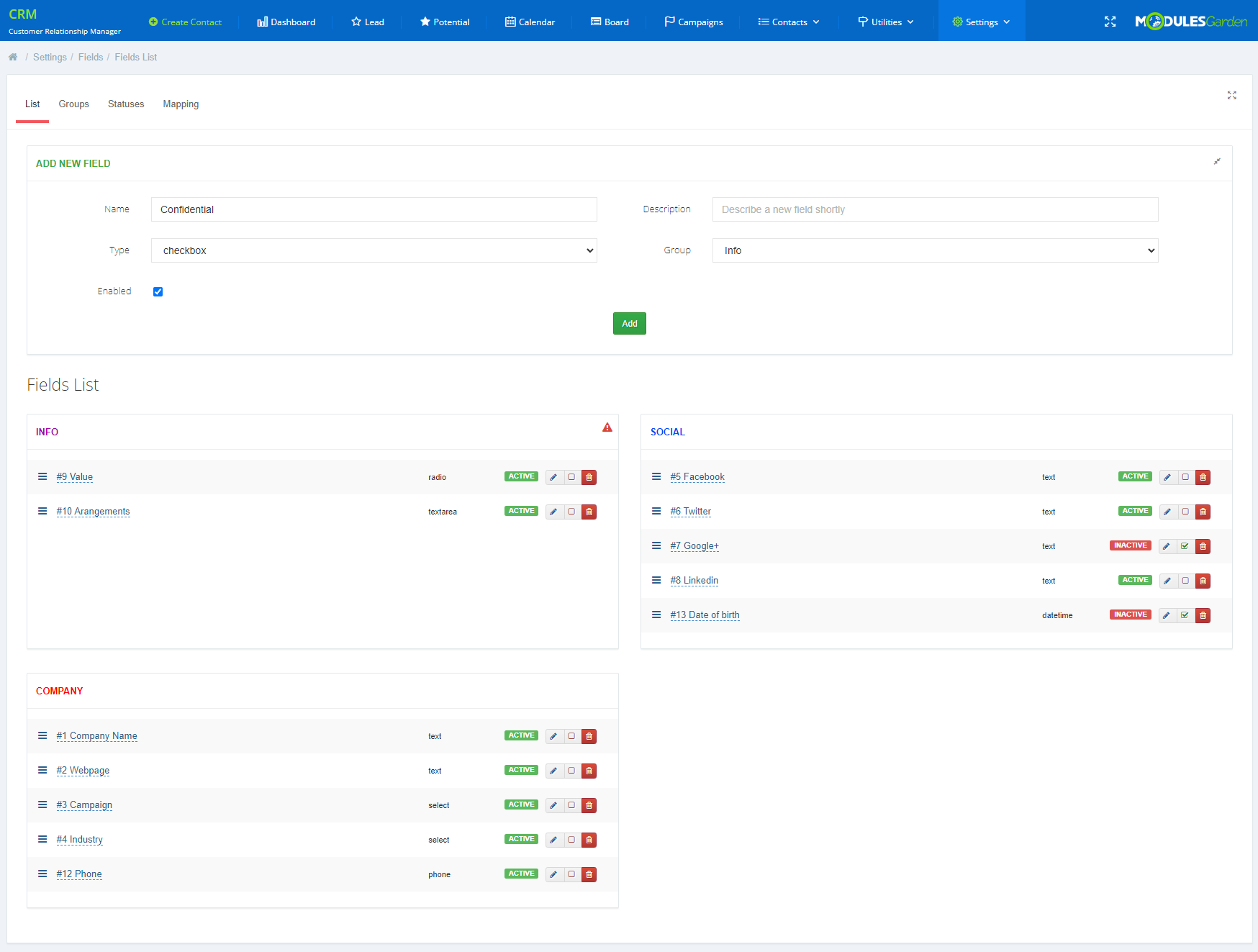
Task: Delete the #13 Date of birth field
Action: point(1203,615)
